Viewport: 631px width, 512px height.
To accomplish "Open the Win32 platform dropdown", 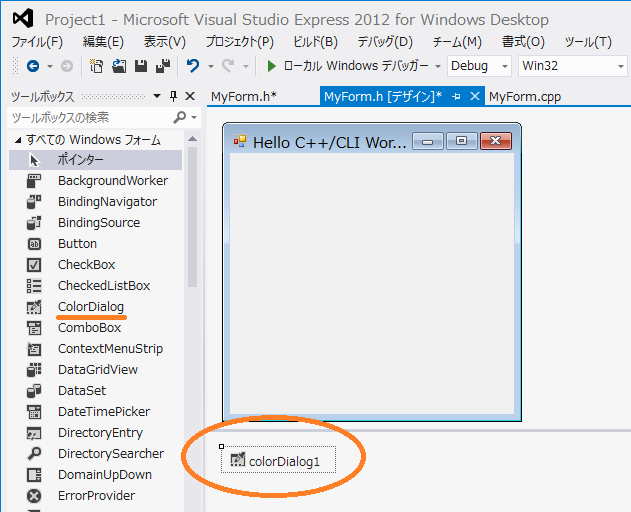I will tap(621, 66).
